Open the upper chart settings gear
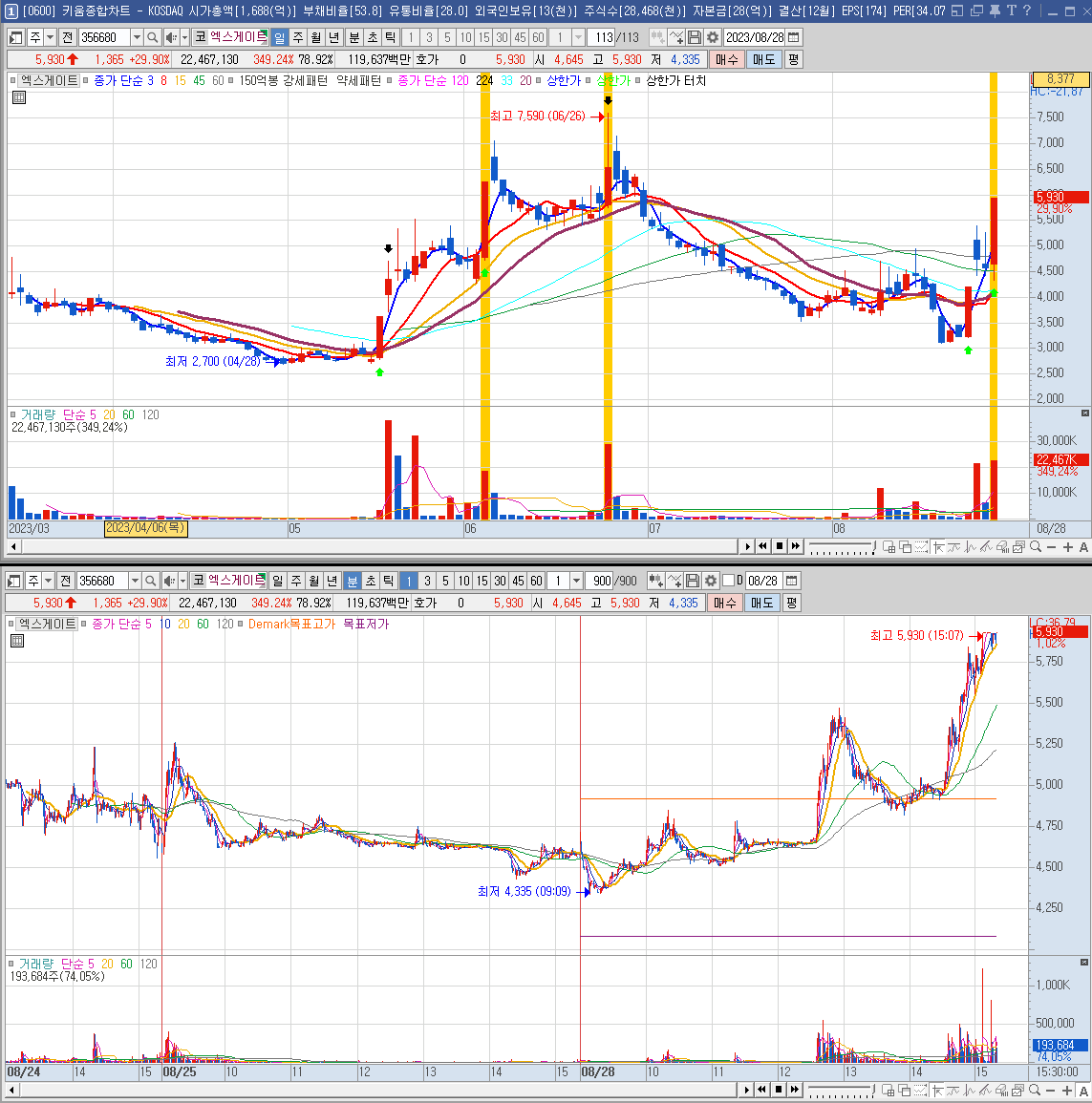The height and width of the screenshot is (1103, 1092). click(x=713, y=37)
